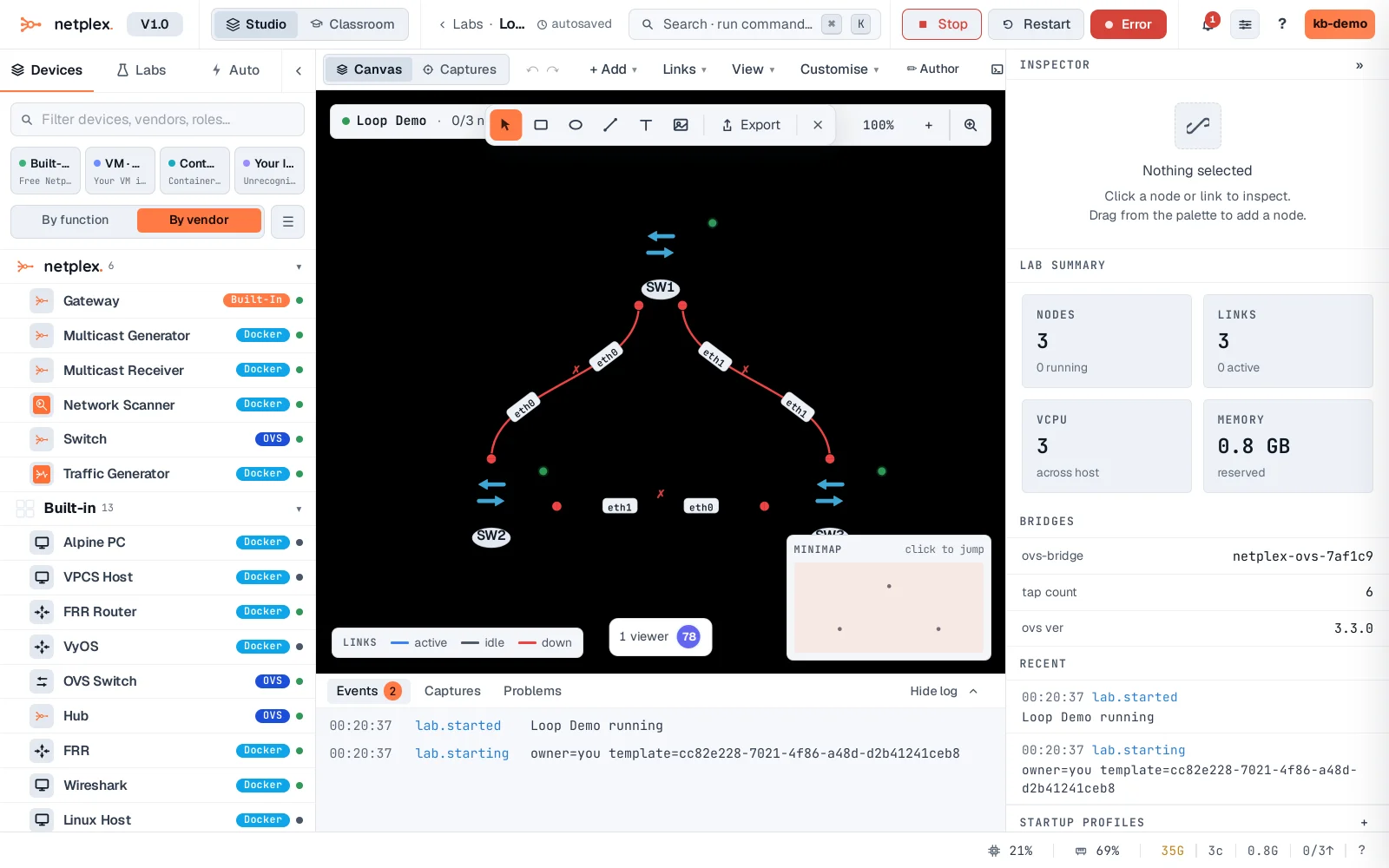This screenshot has width=1389, height=868.
Task: Open the magnifier zoom-to-fit icon
Action: point(971,125)
